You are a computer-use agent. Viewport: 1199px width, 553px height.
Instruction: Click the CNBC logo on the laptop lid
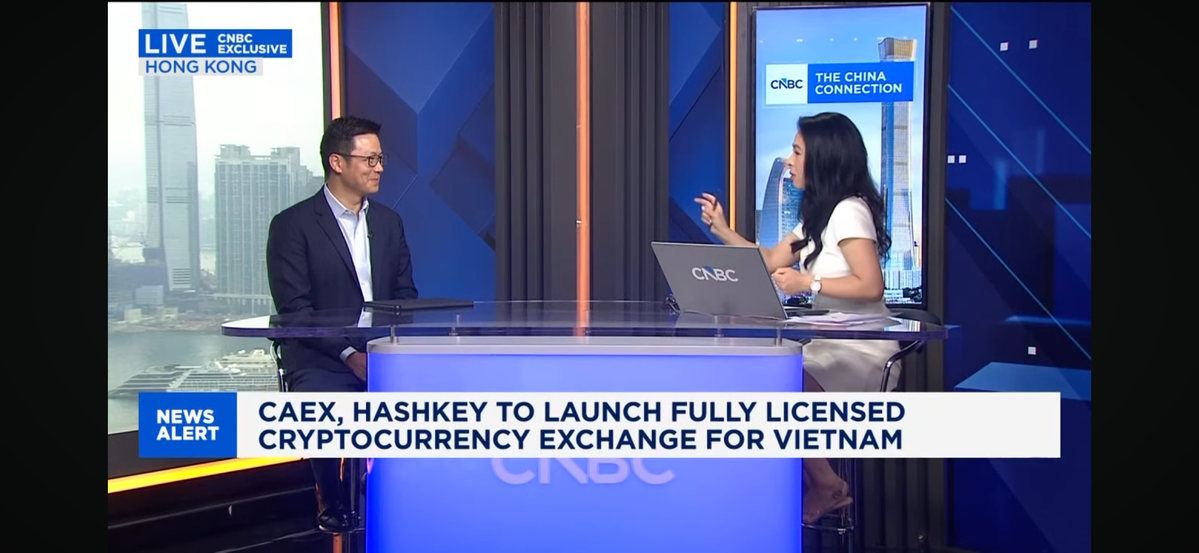pos(714,274)
